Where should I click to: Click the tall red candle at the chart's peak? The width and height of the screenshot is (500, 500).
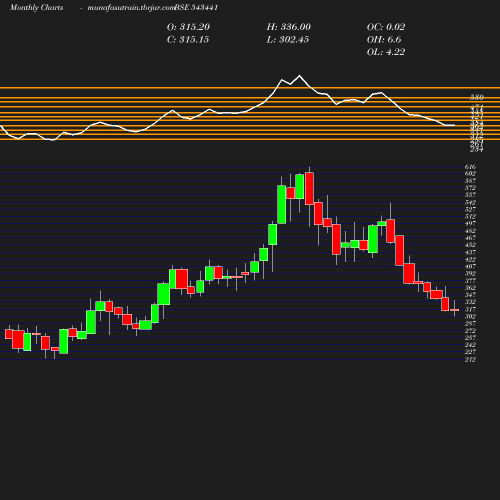point(309,189)
